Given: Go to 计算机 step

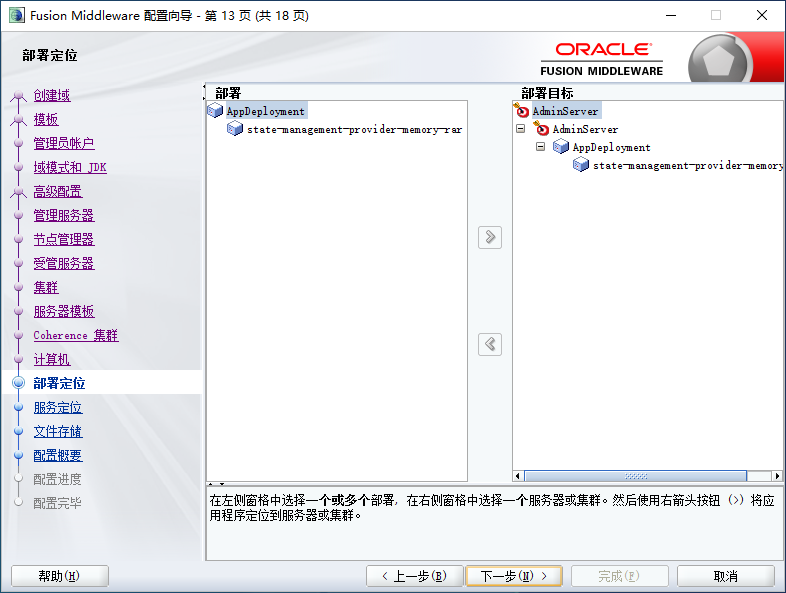Looking at the screenshot, I should (x=52, y=360).
